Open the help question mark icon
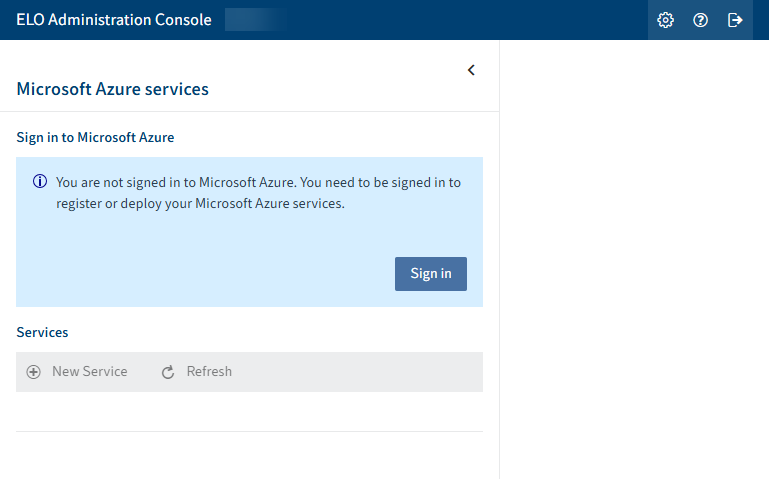 [700, 20]
